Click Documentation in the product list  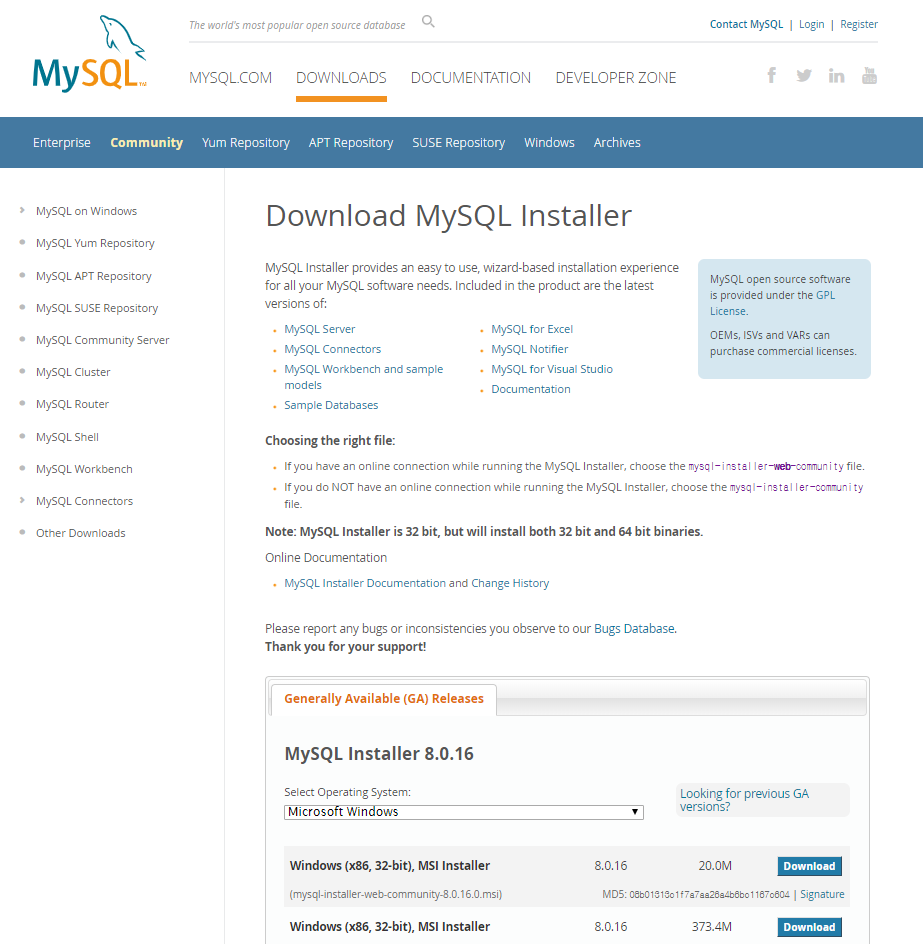pyautogui.click(x=531, y=389)
